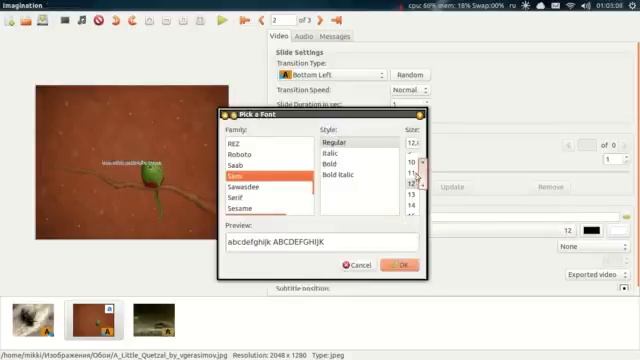Switch to the Audio tab
640x360 pixels.
[304, 37]
